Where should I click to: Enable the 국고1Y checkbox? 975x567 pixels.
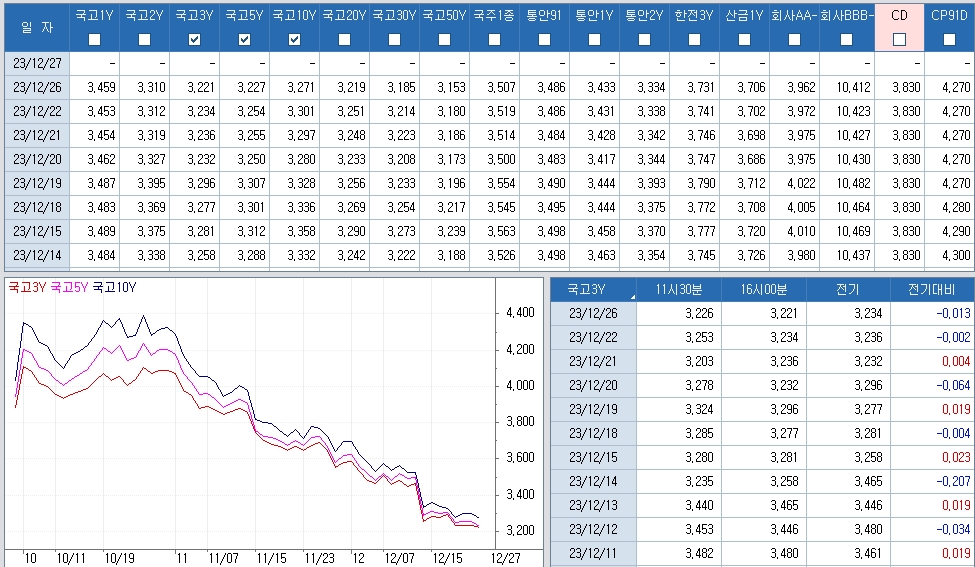tap(95, 40)
